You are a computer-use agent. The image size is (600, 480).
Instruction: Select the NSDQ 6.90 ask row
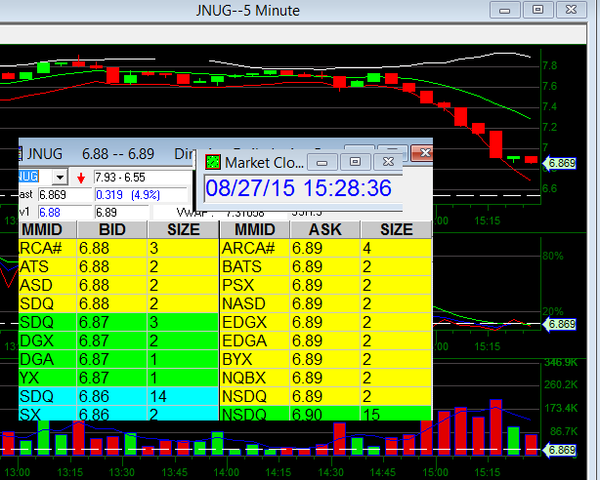tap(325, 412)
